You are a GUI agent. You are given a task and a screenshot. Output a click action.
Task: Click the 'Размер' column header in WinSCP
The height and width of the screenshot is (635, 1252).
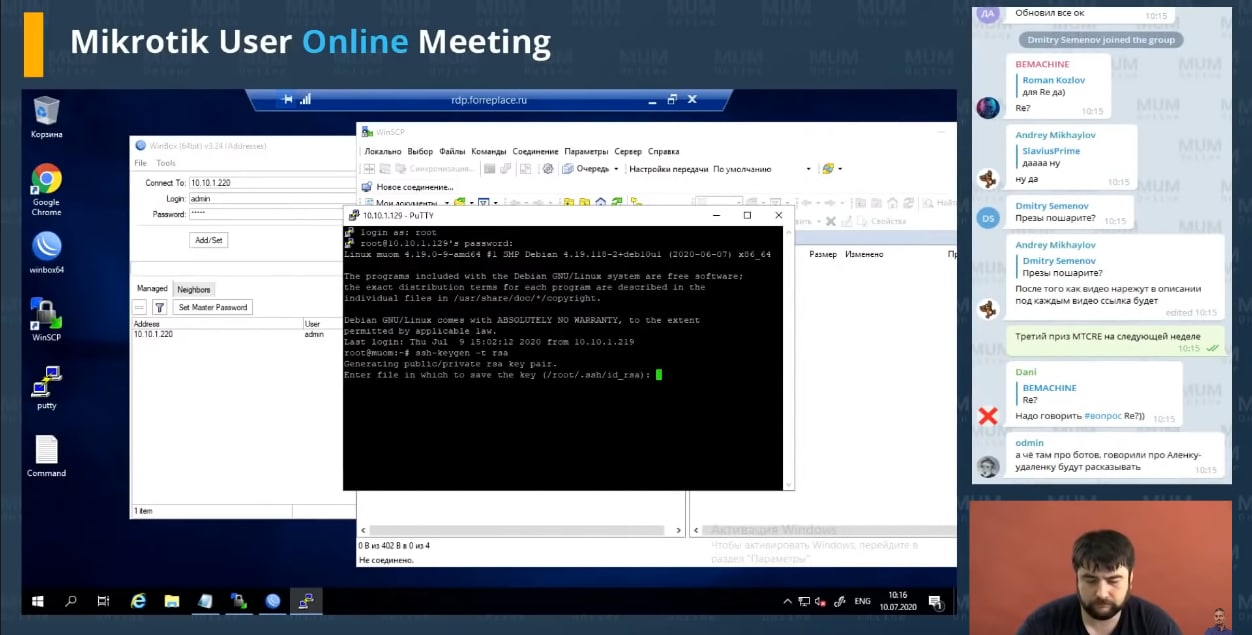tap(823, 254)
